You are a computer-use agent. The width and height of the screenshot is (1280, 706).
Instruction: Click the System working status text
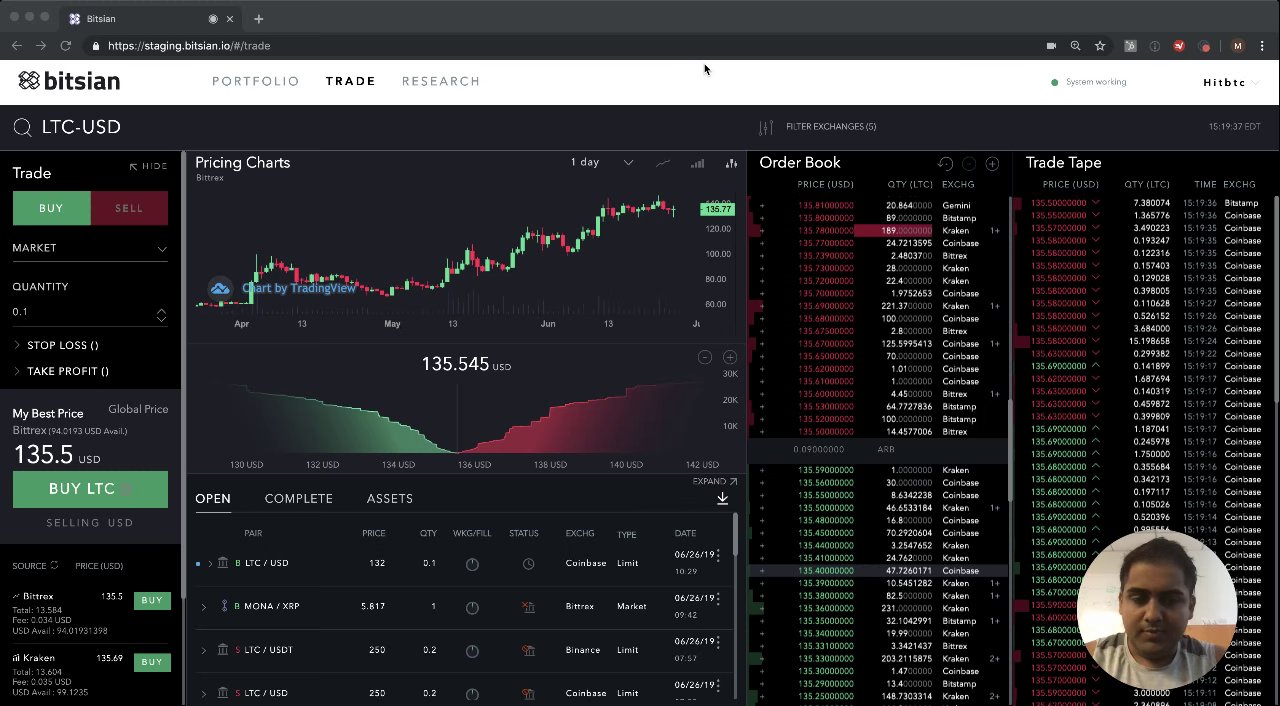coord(1096,82)
